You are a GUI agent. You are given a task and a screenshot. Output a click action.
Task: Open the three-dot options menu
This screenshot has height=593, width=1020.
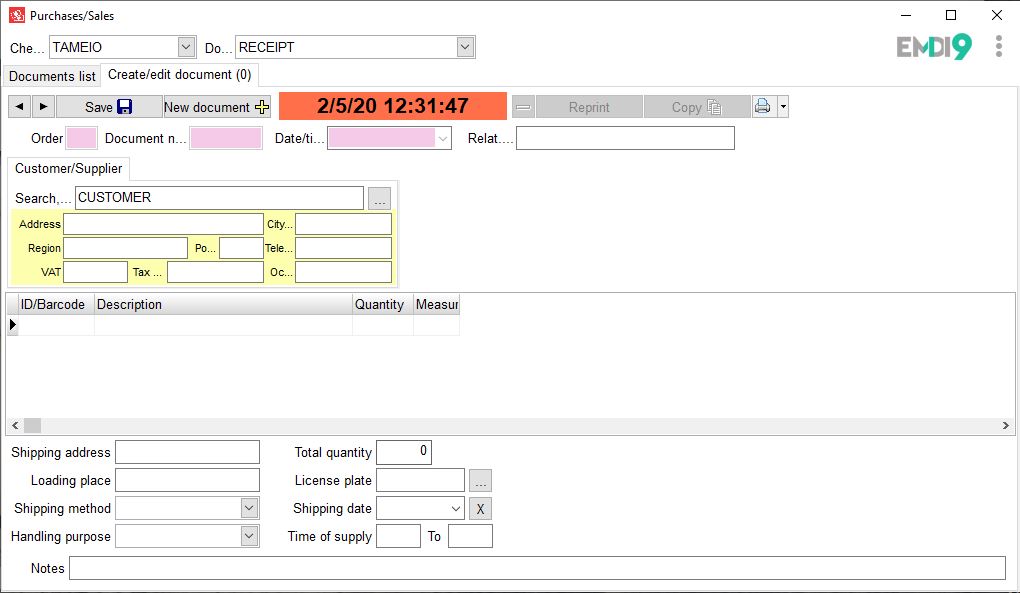click(x=998, y=47)
